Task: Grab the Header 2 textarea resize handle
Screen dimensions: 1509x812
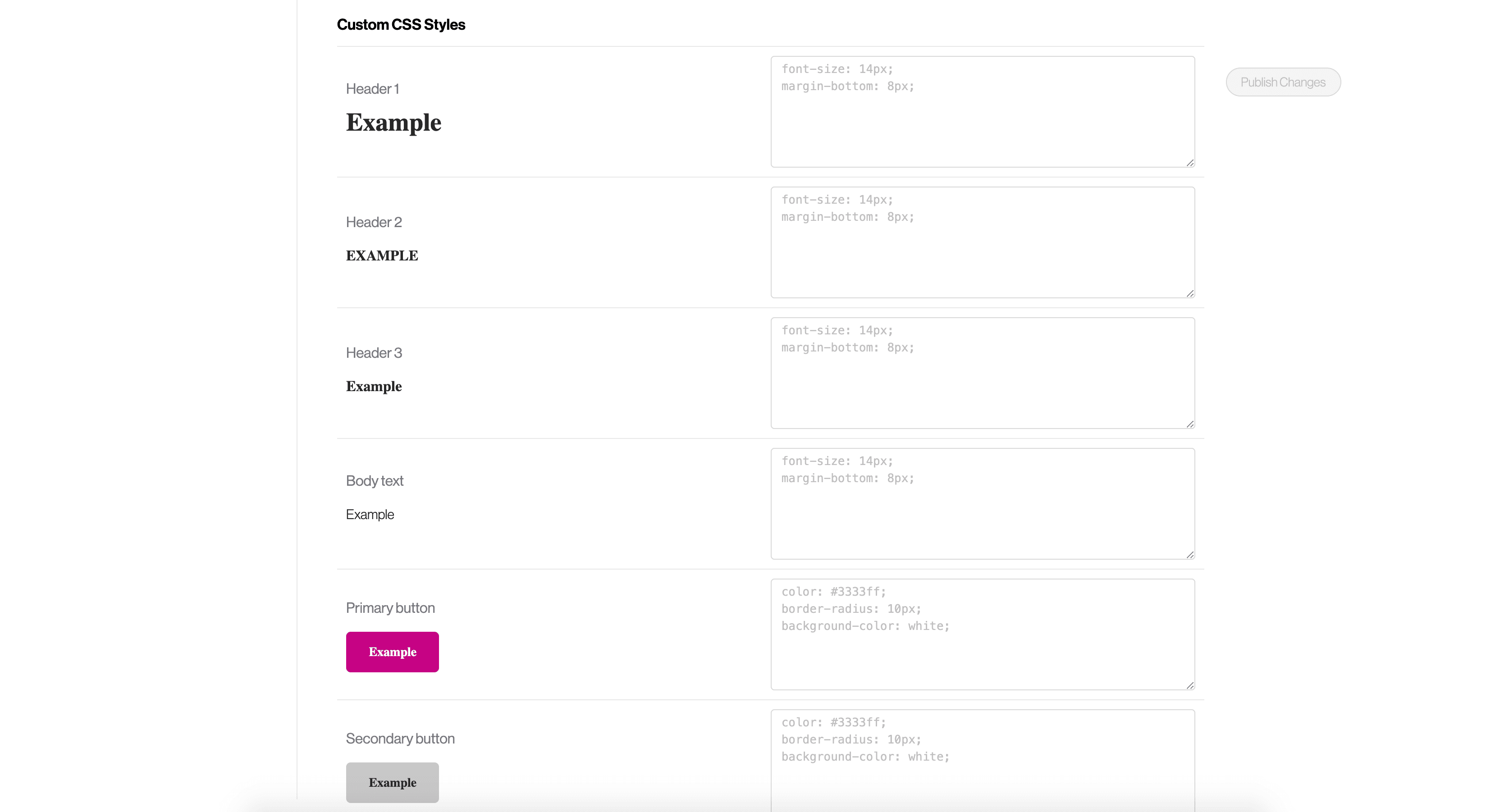Action: (x=1190, y=293)
